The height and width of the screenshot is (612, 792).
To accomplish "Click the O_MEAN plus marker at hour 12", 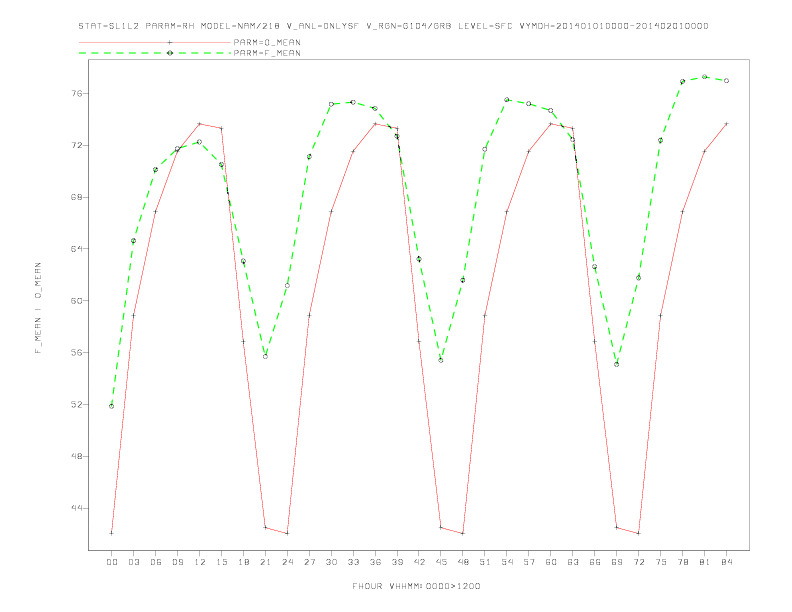I will 200,124.
